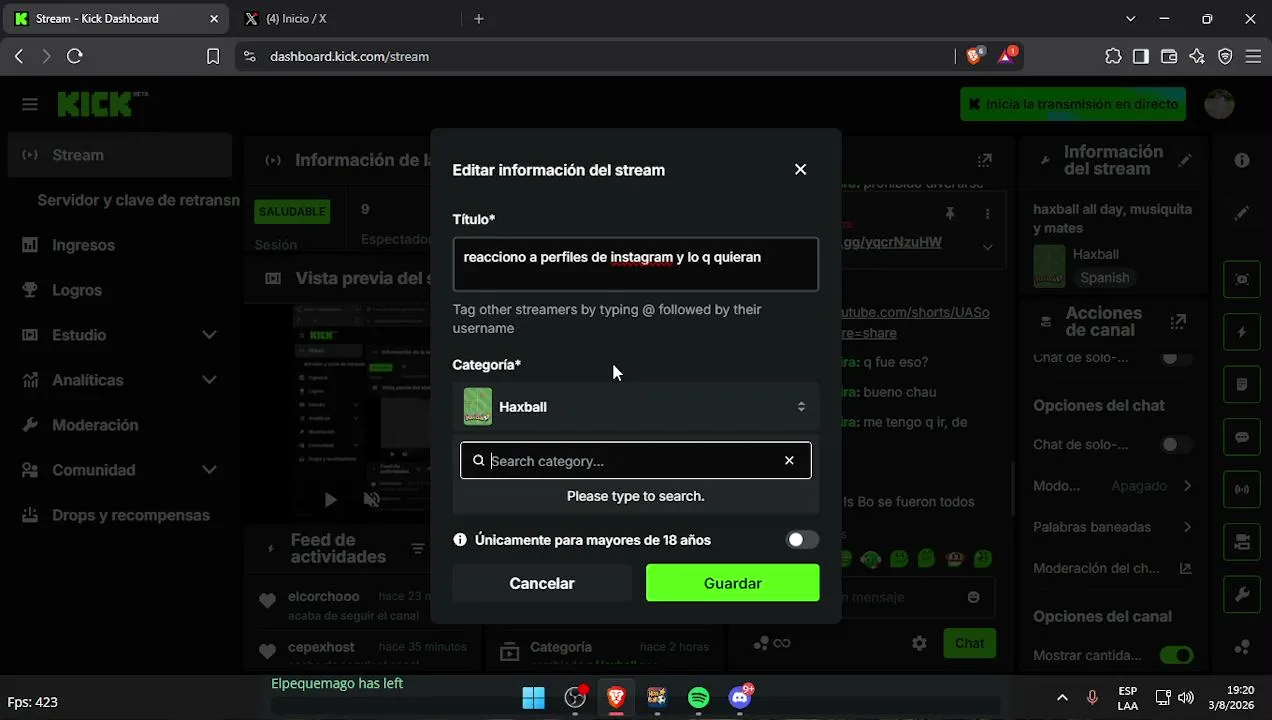The image size is (1272, 720).
Task: Disable Mostrar cantidad toggle
Action: [1176, 656]
